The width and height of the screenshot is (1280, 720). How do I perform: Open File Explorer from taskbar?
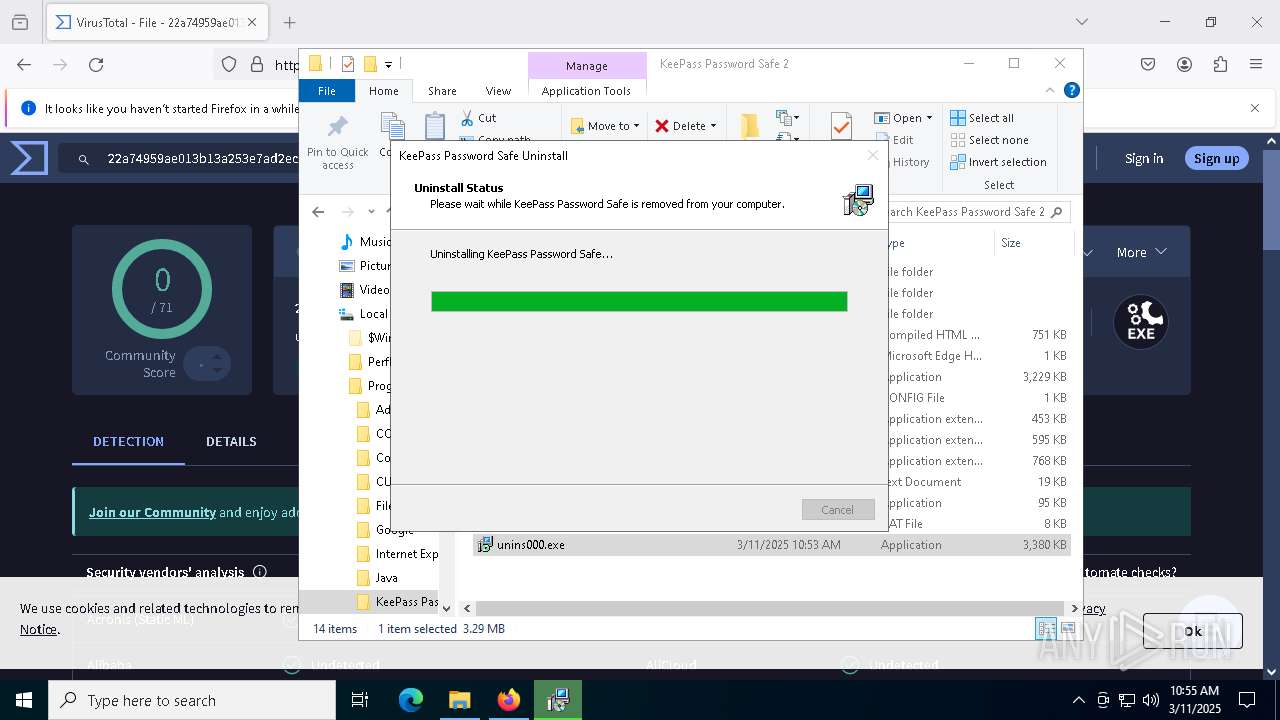coord(460,700)
